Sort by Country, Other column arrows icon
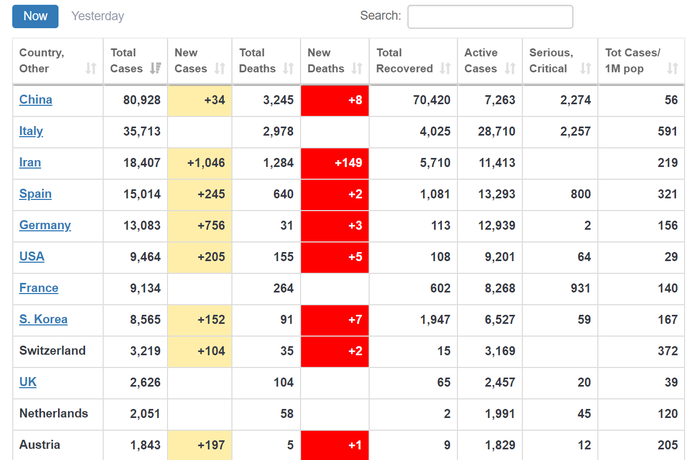Viewport: 700px width, 460px height. 91,69
